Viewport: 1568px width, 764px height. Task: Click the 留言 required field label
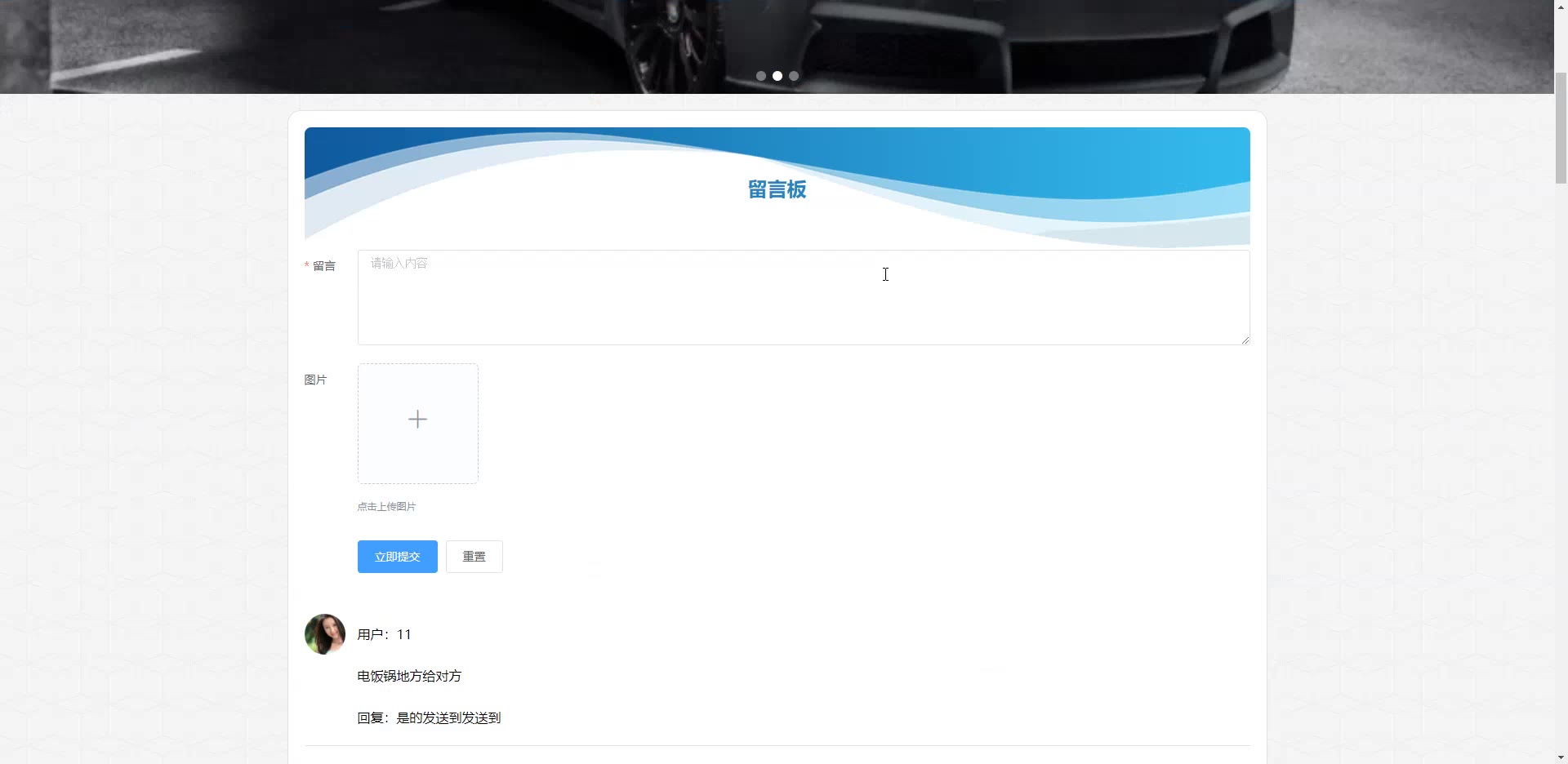320,266
